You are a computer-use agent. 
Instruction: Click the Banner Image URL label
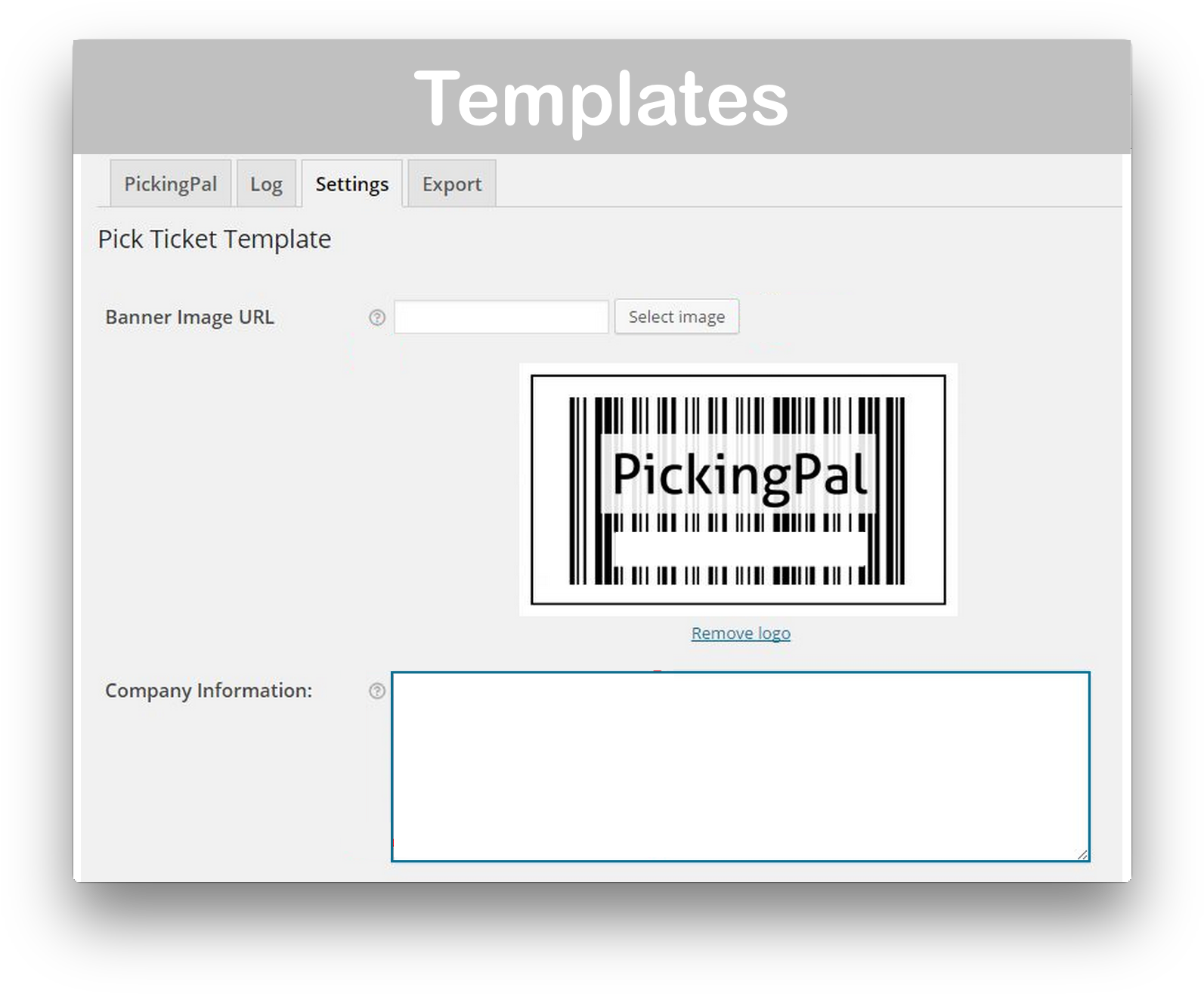(190, 317)
